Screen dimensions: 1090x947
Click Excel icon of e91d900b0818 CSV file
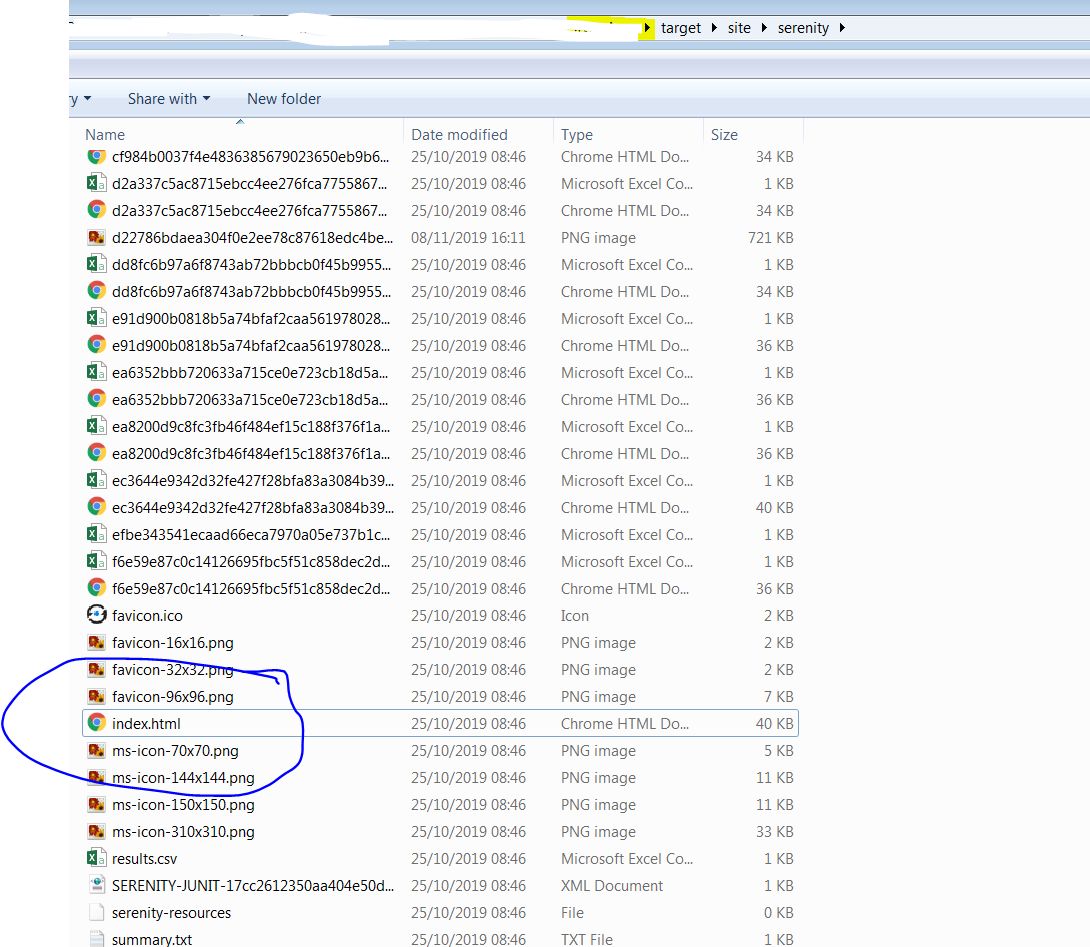coord(97,318)
